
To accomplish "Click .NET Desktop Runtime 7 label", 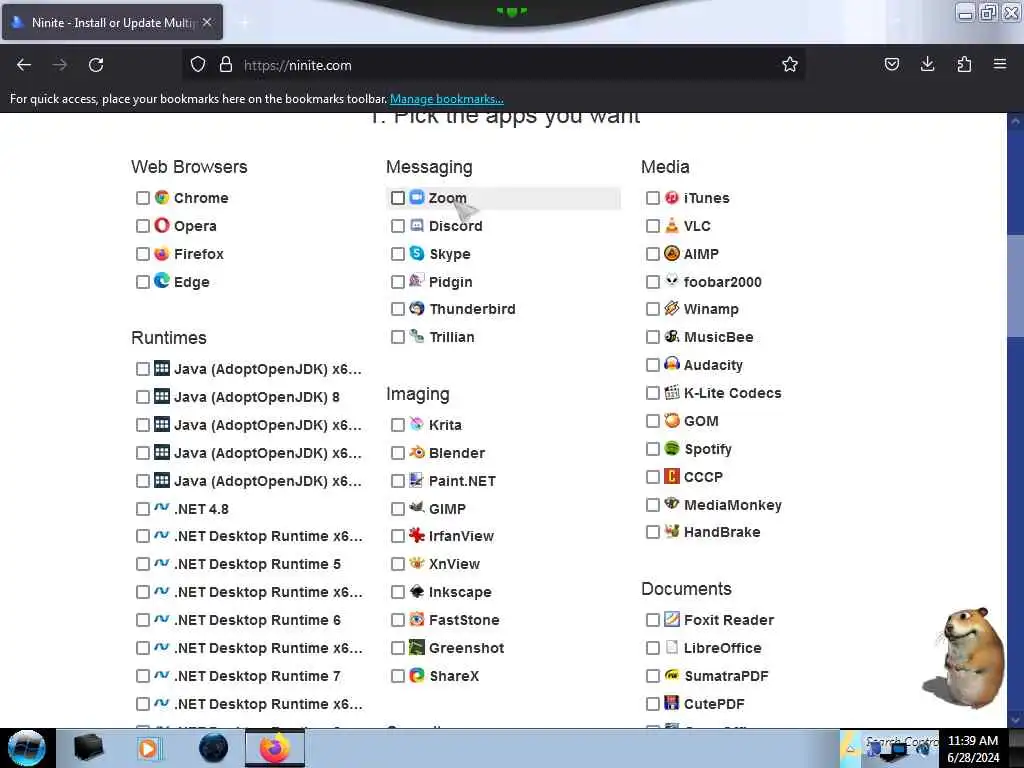I will click(257, 676).
